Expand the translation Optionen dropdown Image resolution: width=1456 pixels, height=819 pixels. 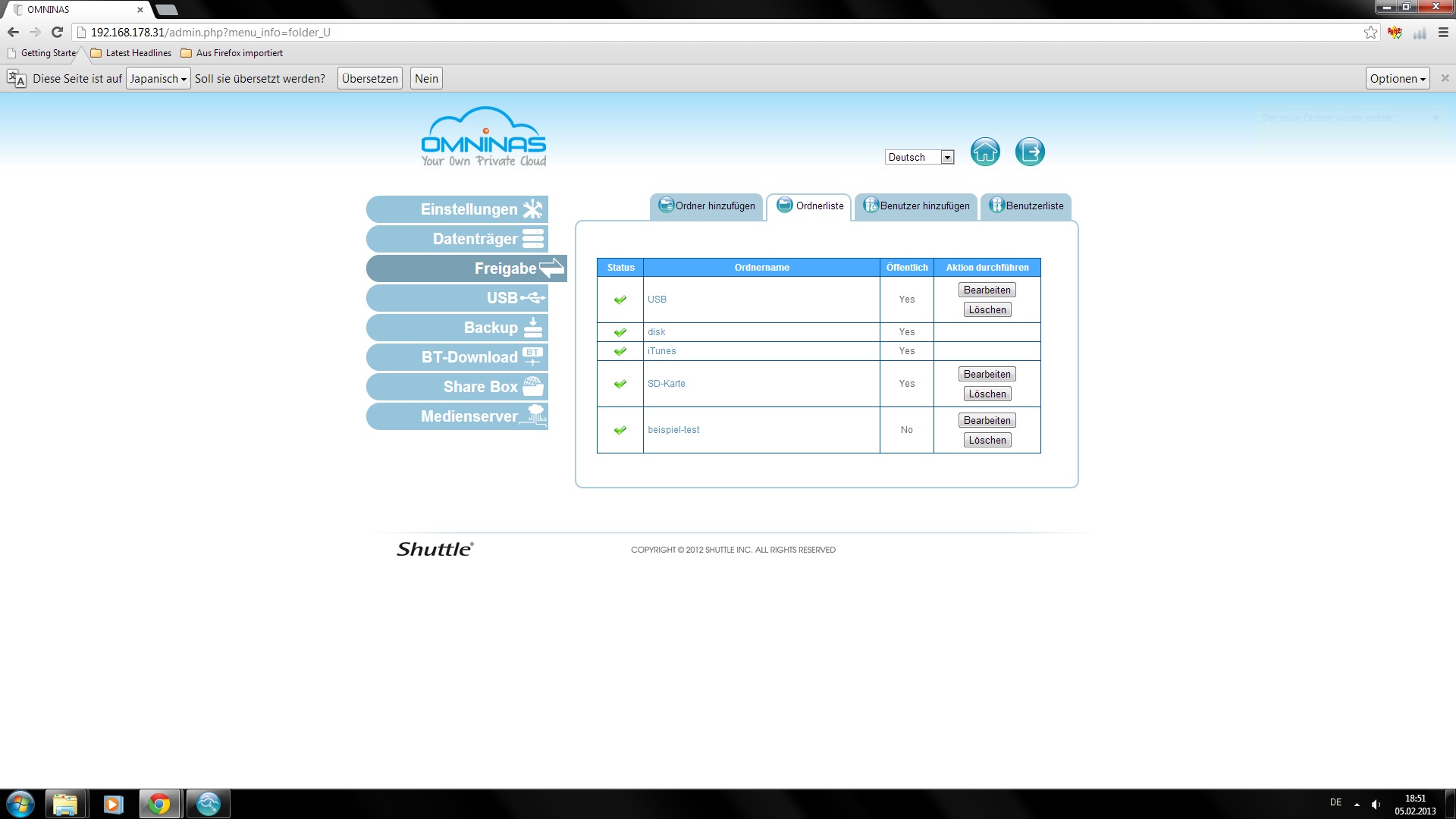point(1397,79)
